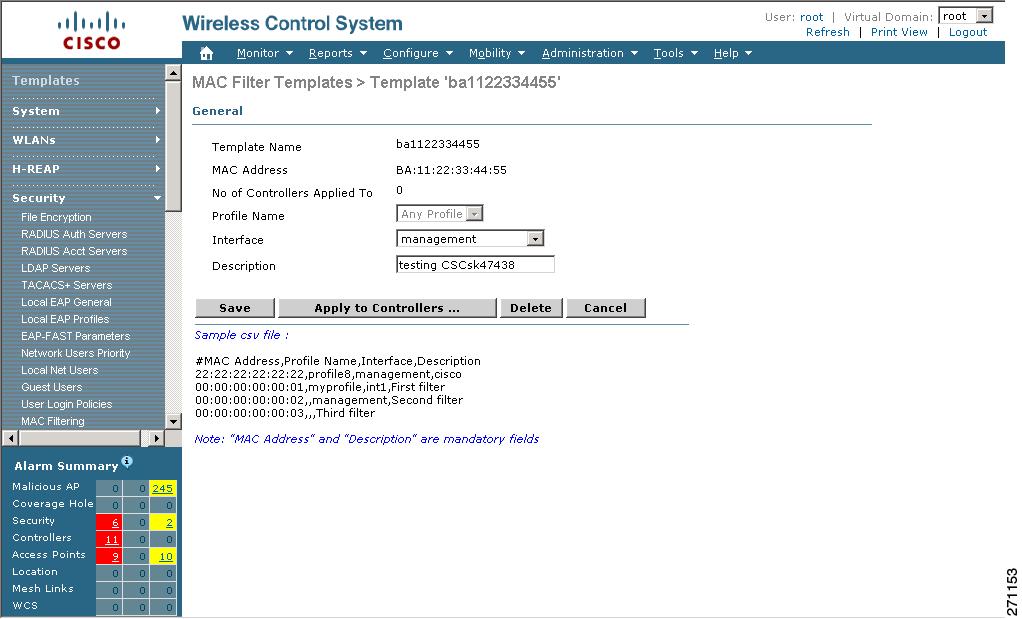
Task: Open the Monitor menu
Action: (265, 53)
